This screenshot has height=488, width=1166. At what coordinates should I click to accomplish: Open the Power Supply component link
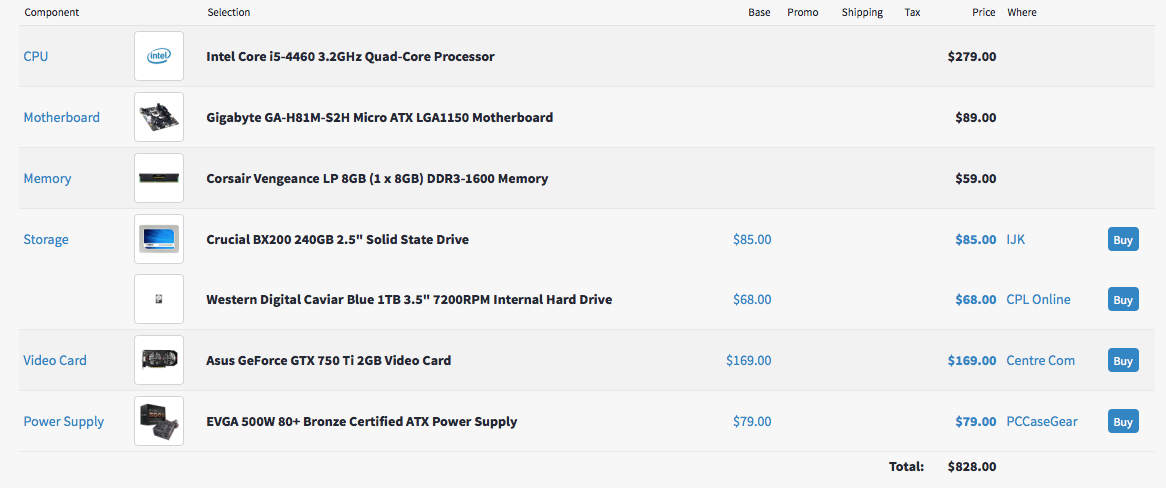point(64,422)
